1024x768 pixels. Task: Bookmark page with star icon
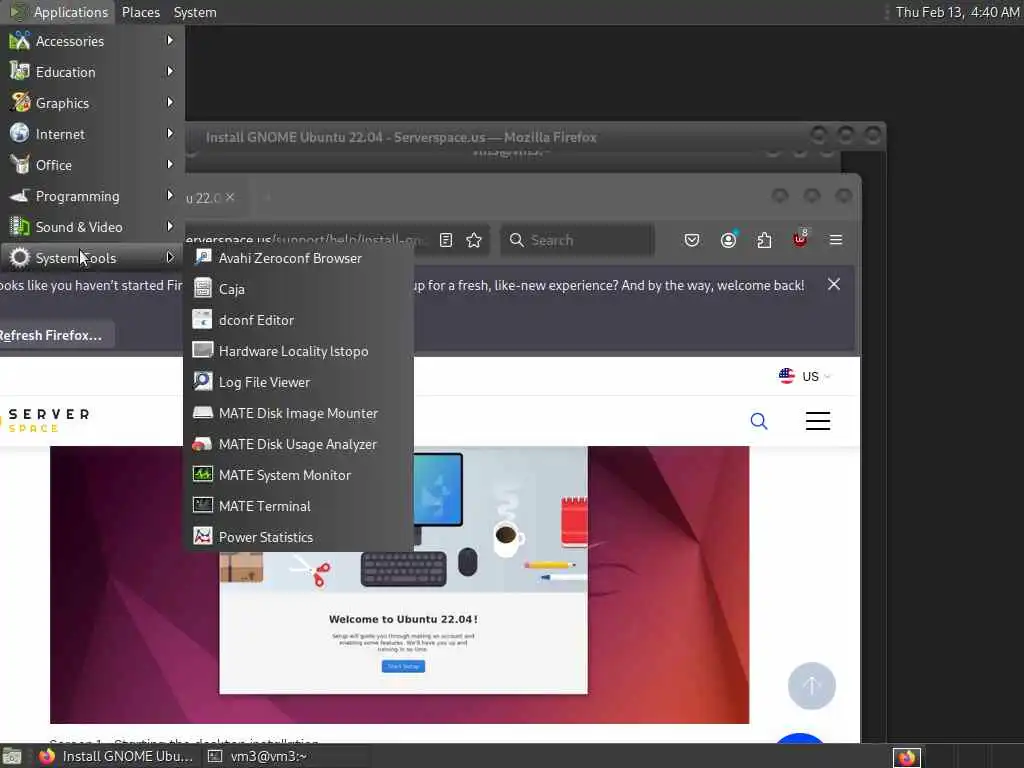coord(474,240)
